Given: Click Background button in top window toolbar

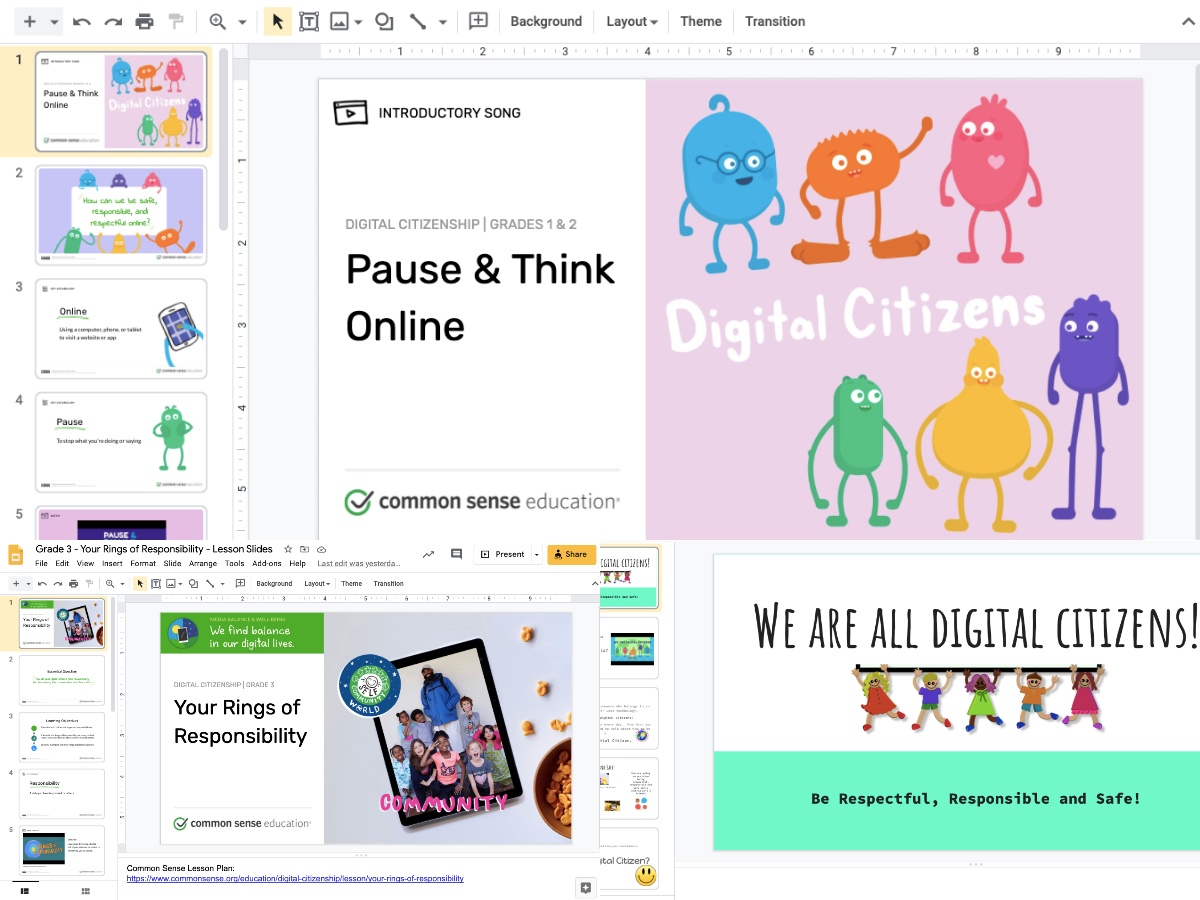Looking at the screenshot, I should tap(546, 21).
